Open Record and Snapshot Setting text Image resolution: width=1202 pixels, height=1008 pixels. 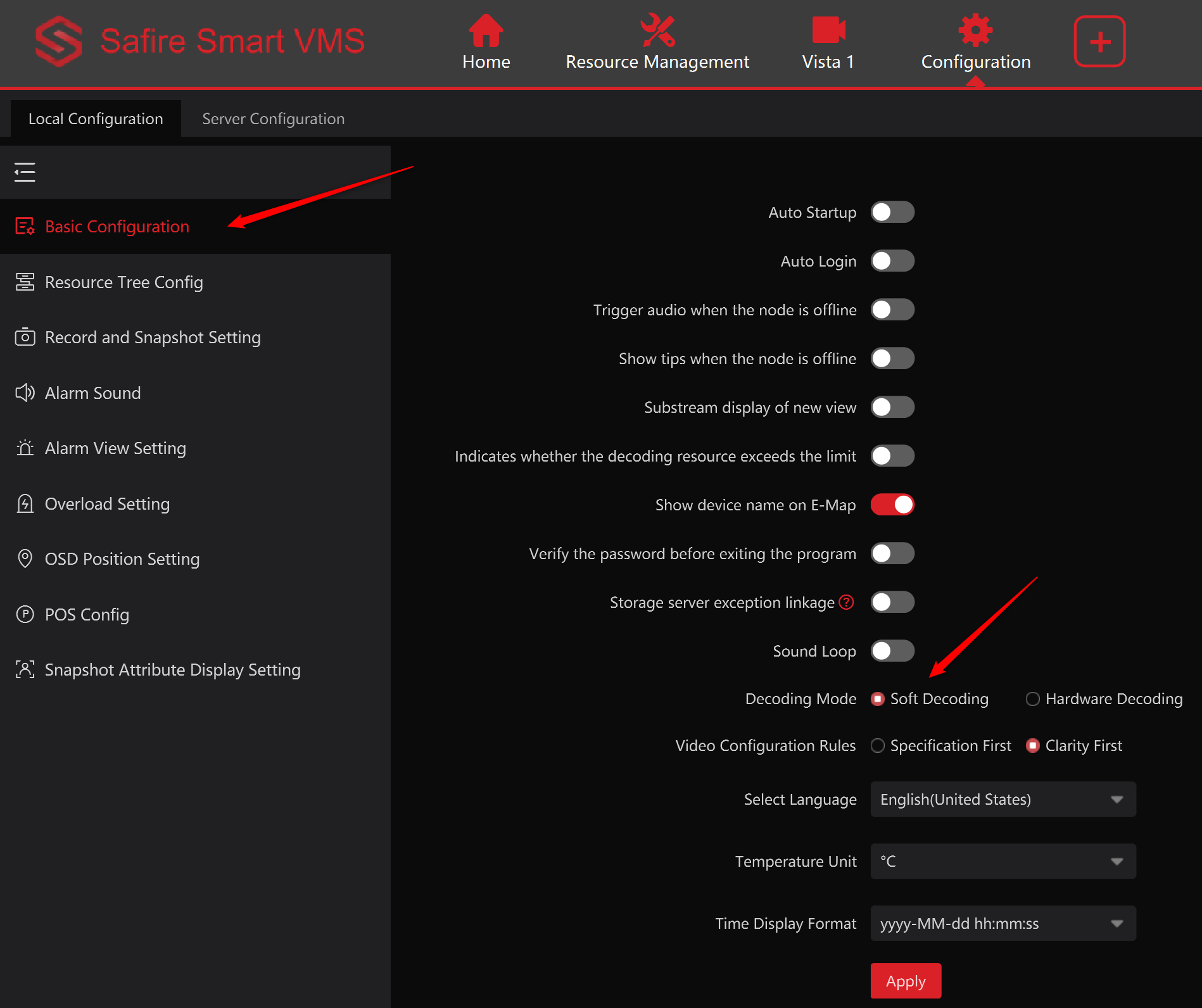153,337
